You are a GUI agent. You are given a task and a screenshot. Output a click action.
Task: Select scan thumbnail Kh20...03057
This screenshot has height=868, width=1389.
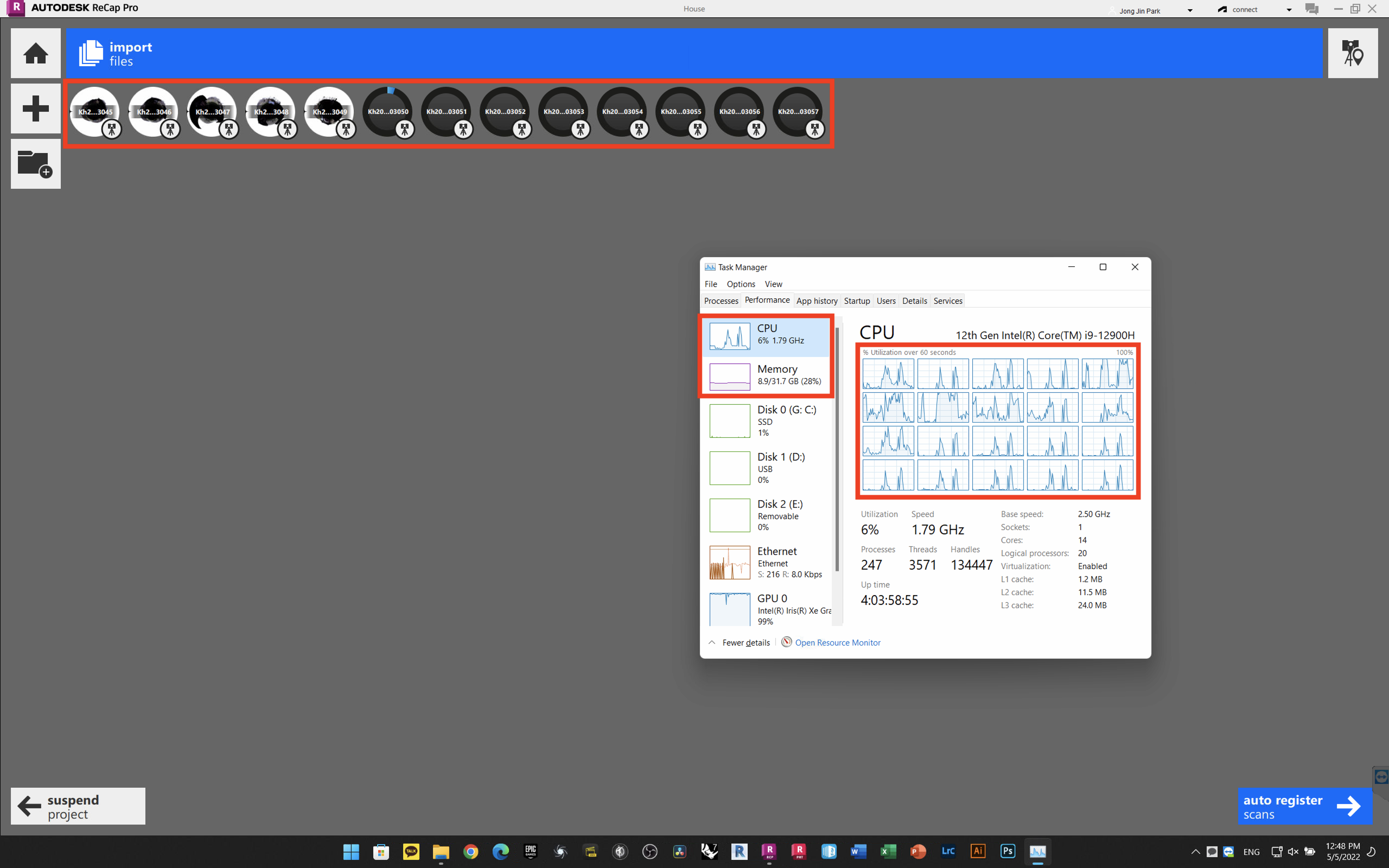click(x=798, y=111)
